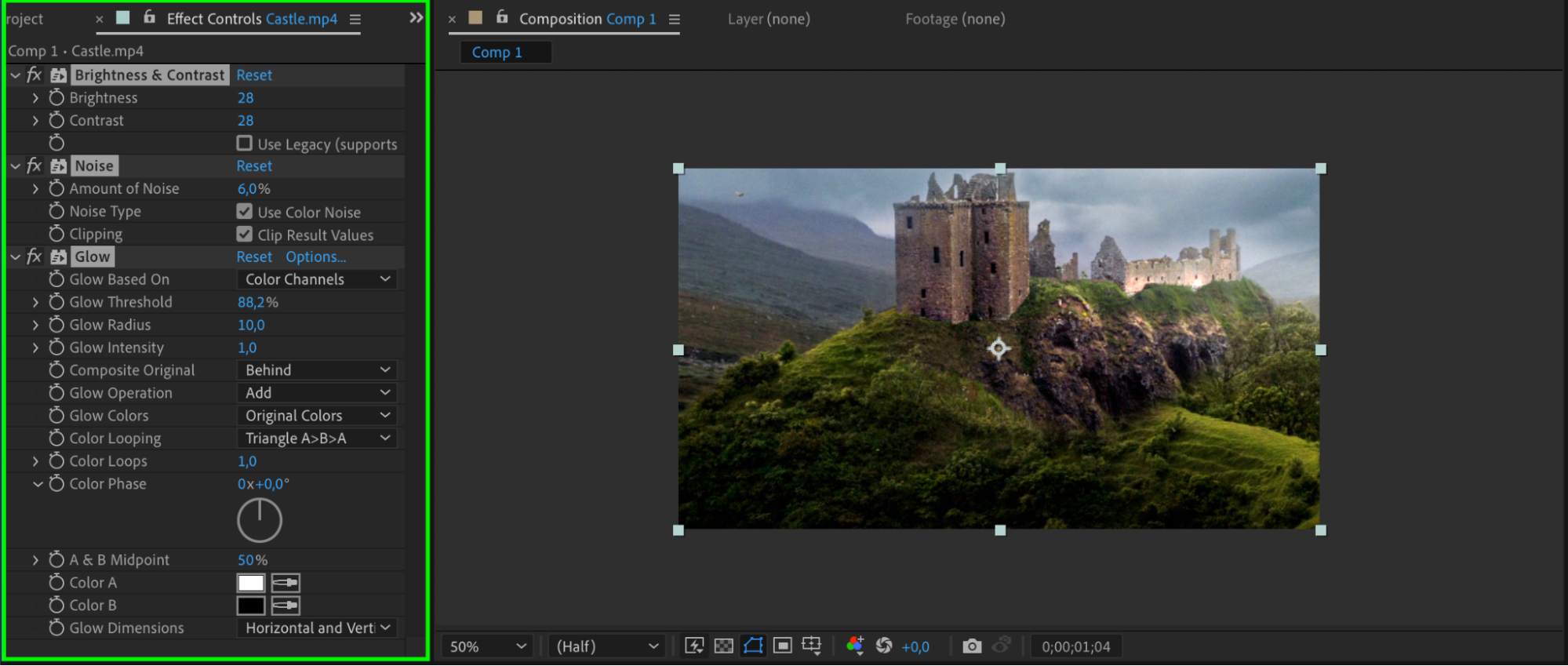Uncheck Clip Result Values
Screen dimensions: 1568x666
pos(245,235)
